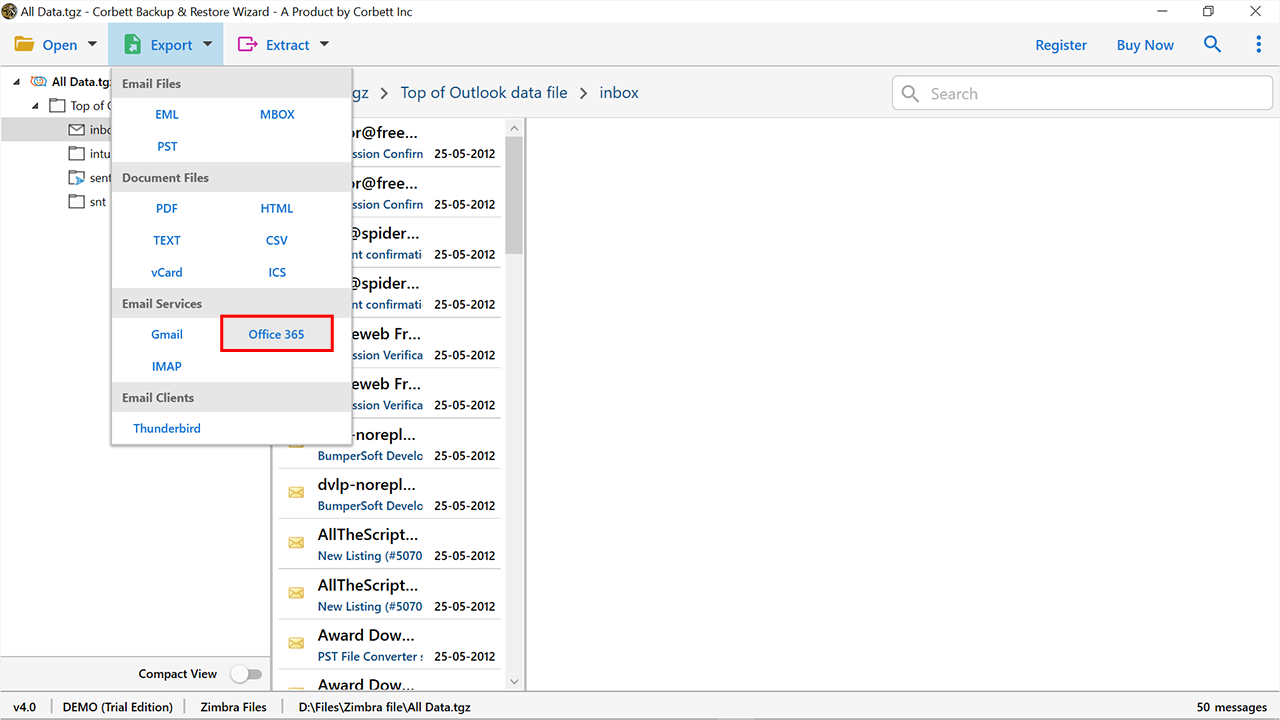Choose PST export format

[167, 146]
